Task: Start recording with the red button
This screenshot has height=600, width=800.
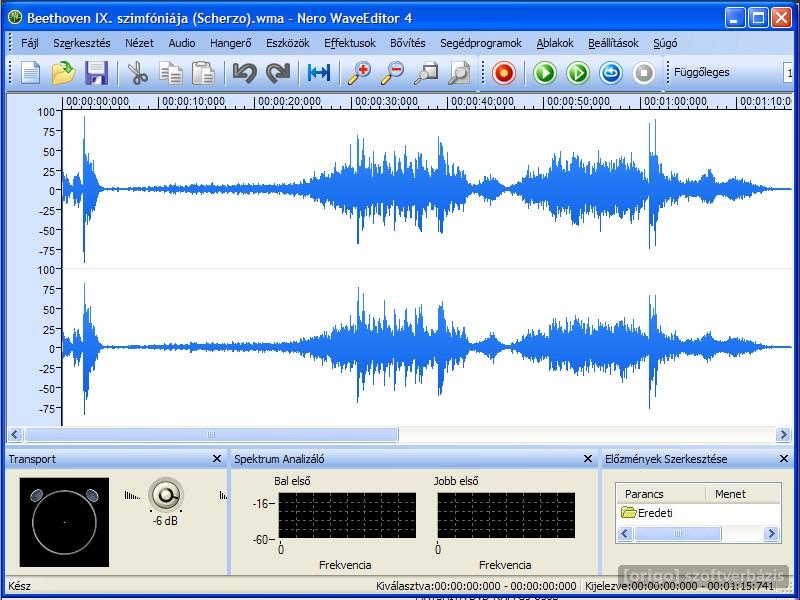Action: click(x=504, y=73)
